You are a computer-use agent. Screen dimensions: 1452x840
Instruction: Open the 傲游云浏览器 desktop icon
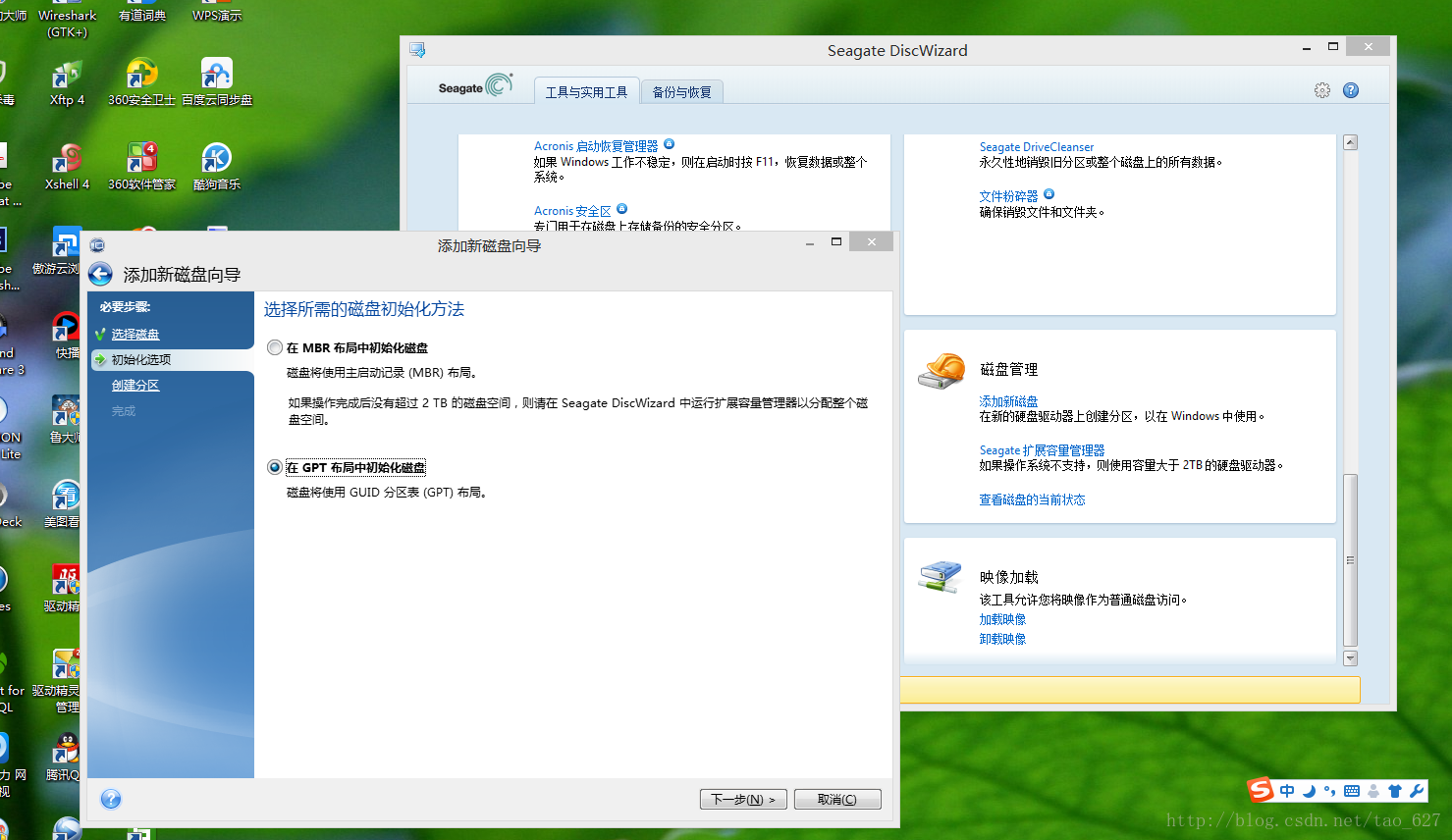[x=59, y=252]
